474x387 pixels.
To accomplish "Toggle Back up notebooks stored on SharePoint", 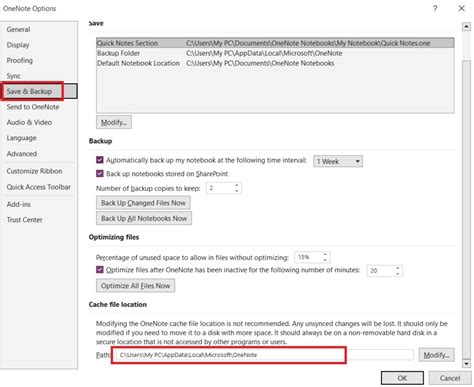I will 100,174.
